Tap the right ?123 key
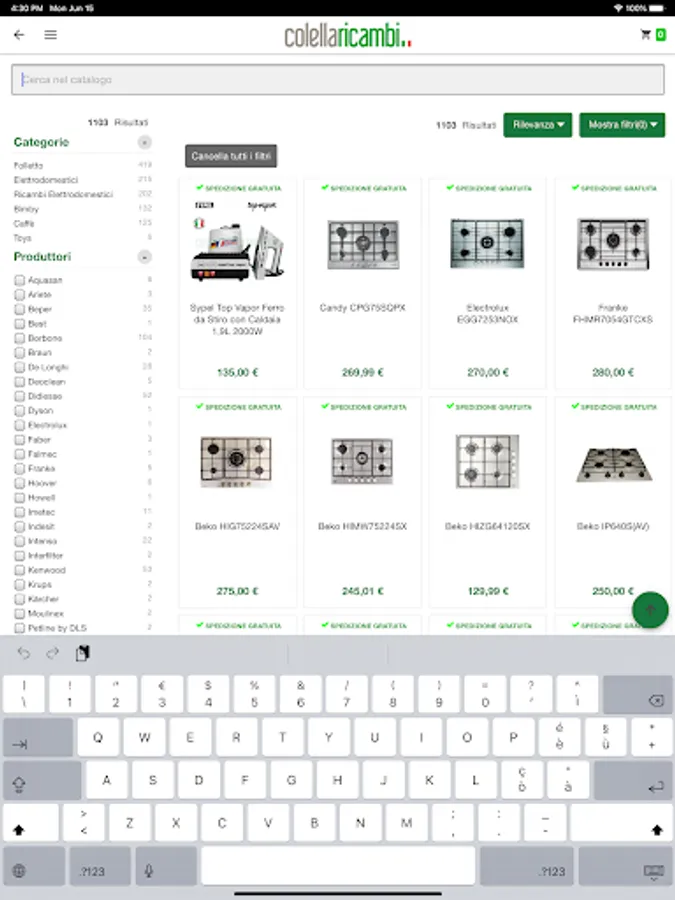Screen dimensions: 675x900 526,866
